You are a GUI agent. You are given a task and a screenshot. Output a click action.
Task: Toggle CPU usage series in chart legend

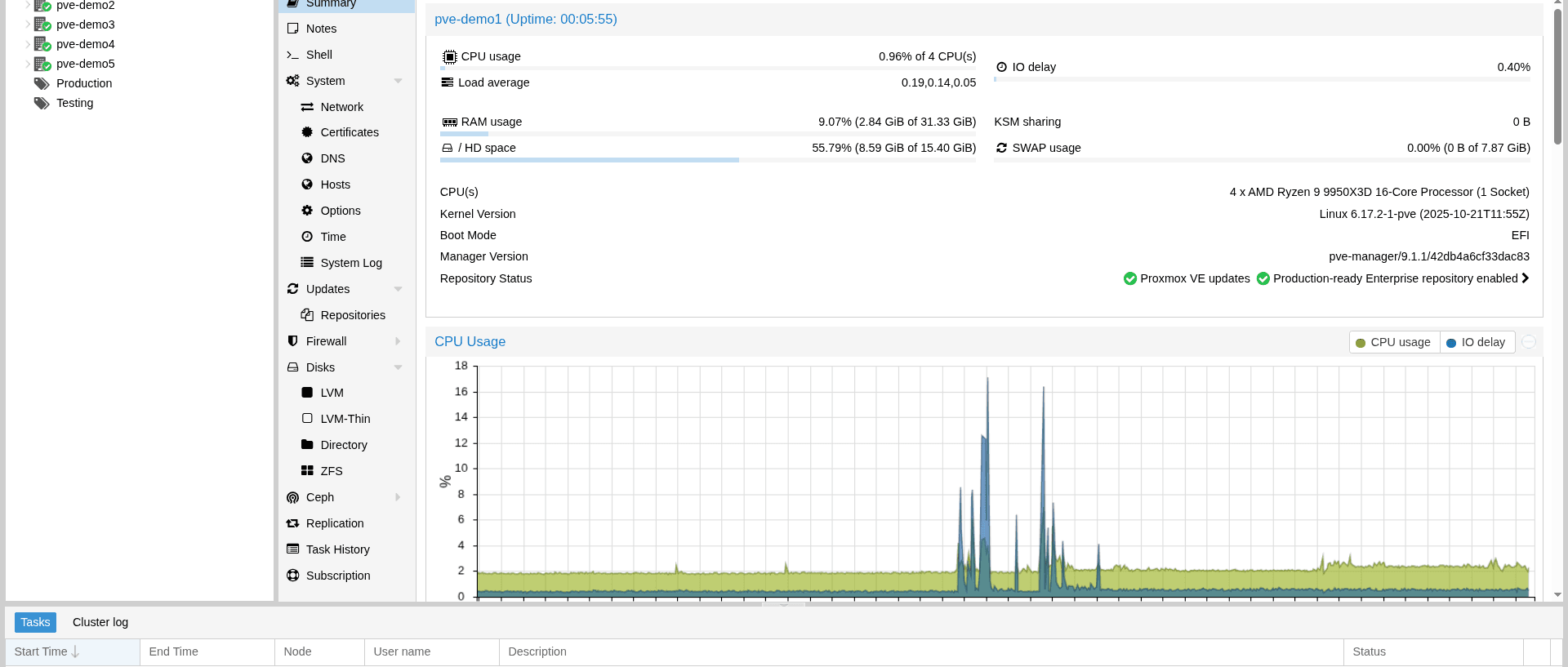click(x=1394, y=342)
